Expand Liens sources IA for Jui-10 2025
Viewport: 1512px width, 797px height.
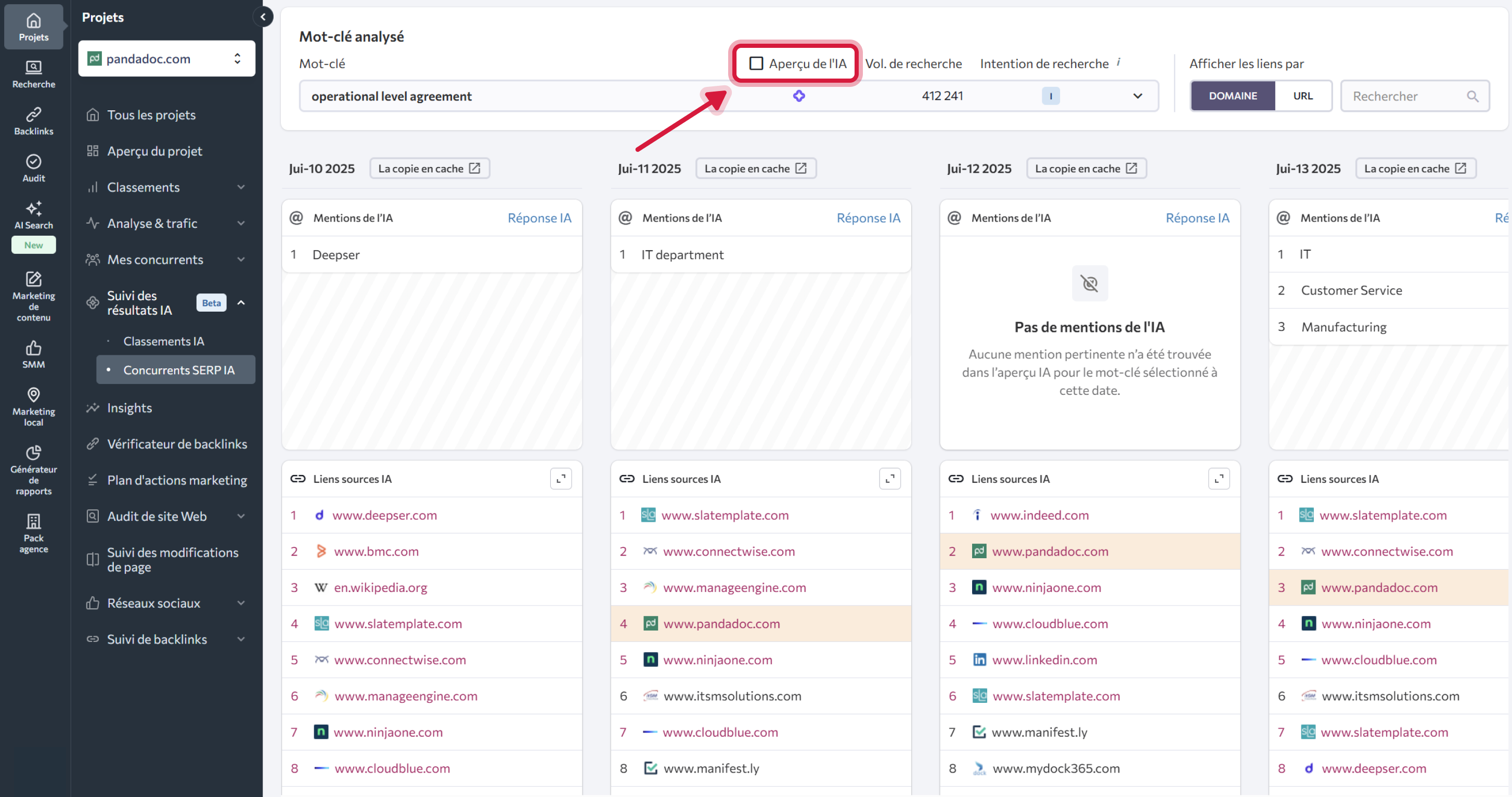click(x=561, y=478)
